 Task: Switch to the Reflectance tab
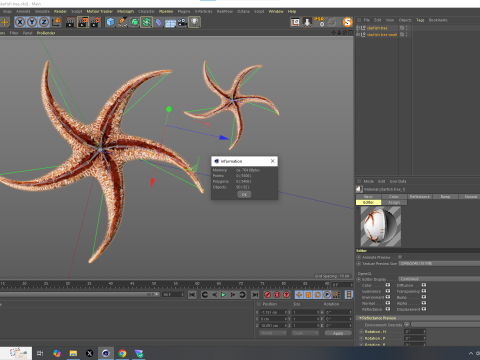coord(420,197)
